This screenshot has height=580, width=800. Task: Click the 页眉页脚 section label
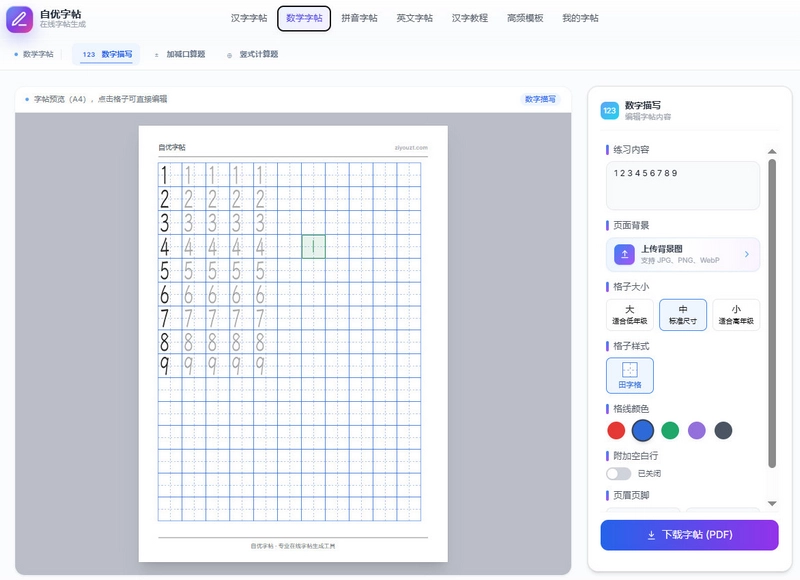[631, 495]
